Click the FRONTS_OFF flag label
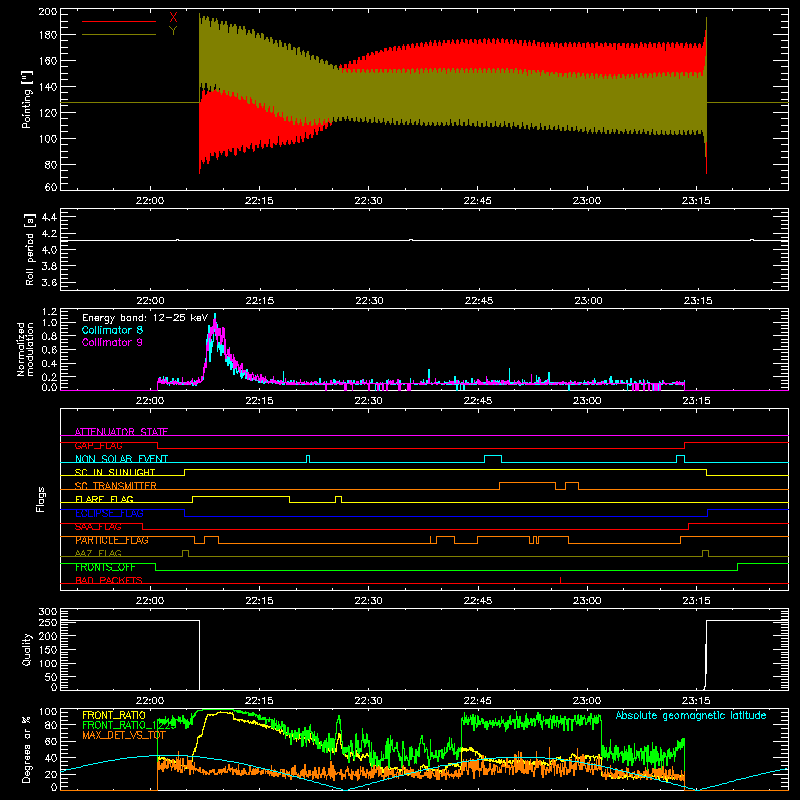The width and height of the screenshot is (800, 800). pyautogui.click(x=105, y=567)
